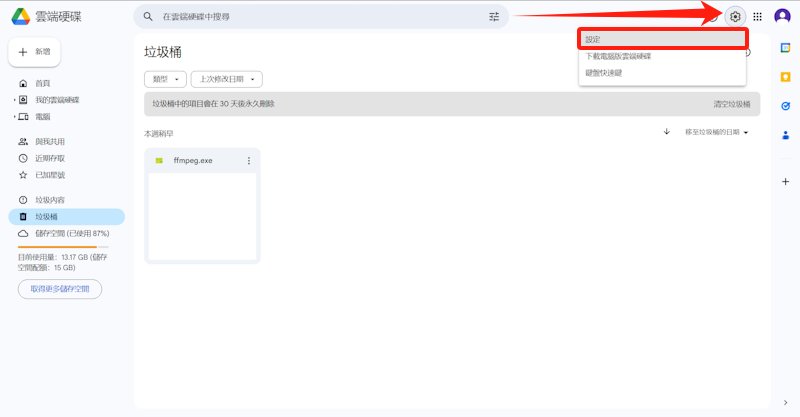Image resolution: width=800 pixels, height=417 pixels.
Task: Open the 移至垃圾桶的日期 sort dropdown
Action: pos(716,132)
